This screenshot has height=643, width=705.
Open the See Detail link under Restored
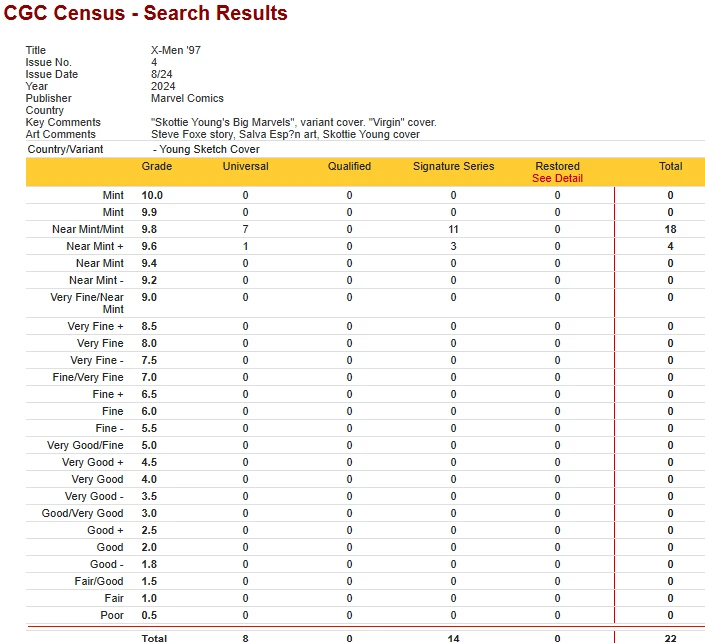557,178
